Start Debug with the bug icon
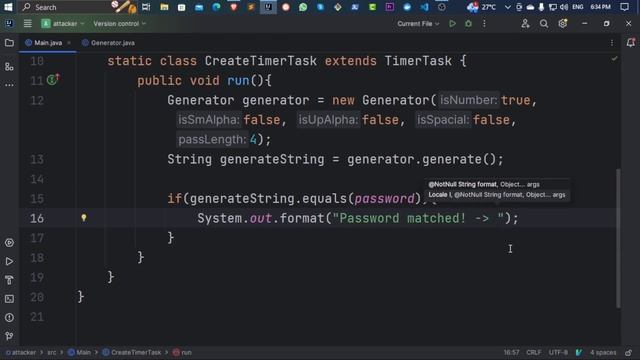The width and height of the screenshot is (640, 360). click(x=469, y=24)
